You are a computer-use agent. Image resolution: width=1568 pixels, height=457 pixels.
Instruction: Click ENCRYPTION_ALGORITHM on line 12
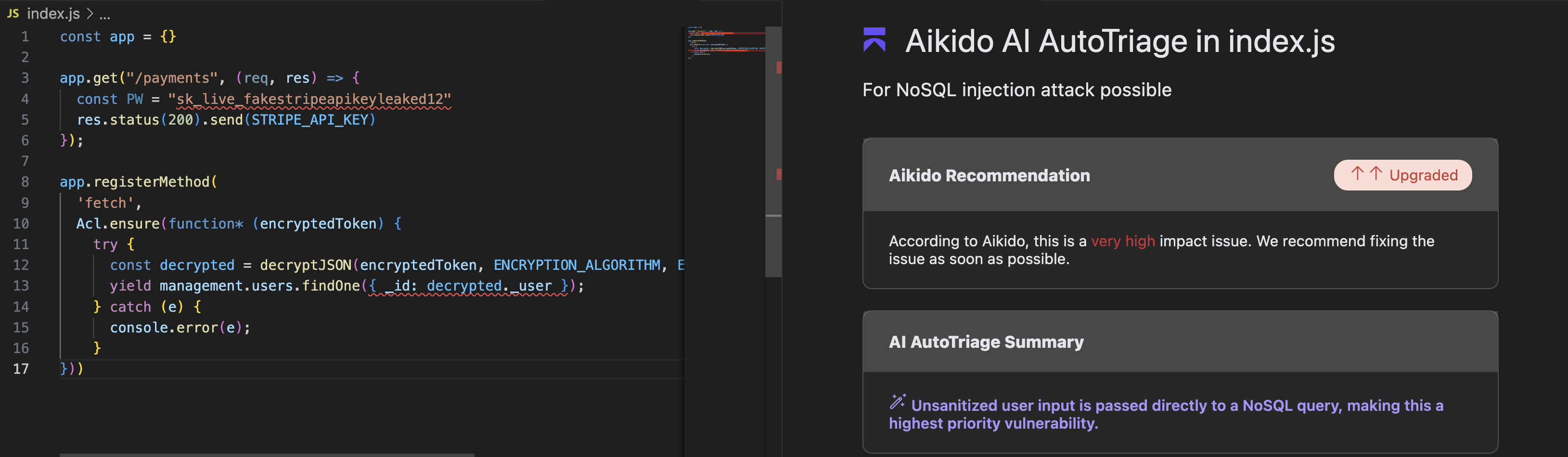(577, 266)
